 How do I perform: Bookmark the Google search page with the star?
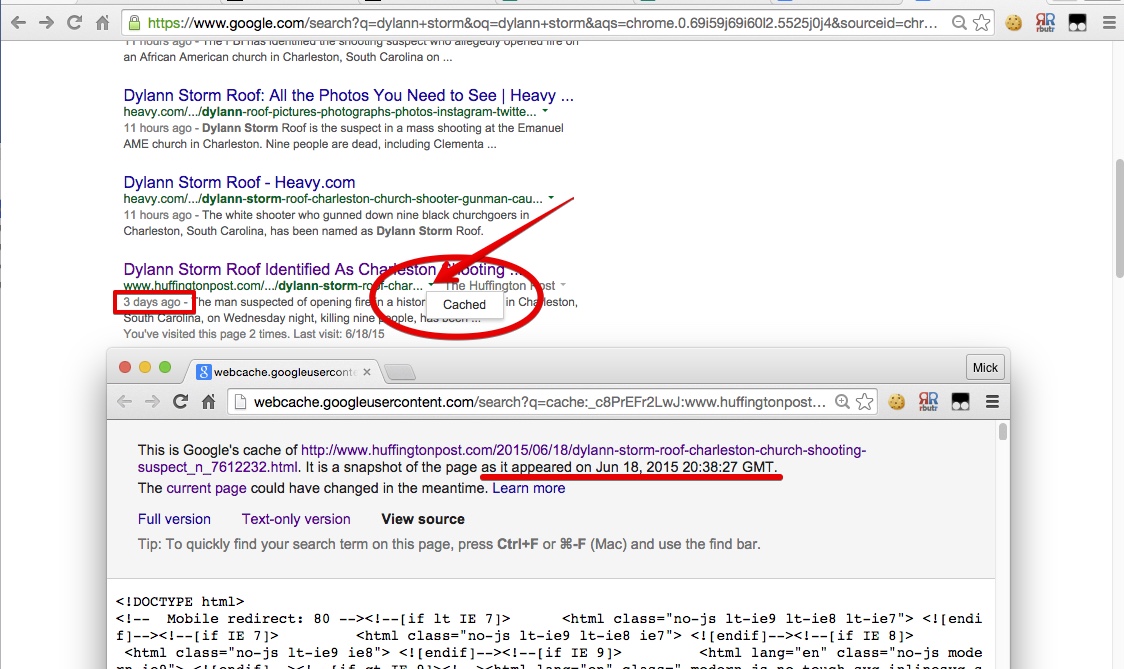click(x=981, y=23)
